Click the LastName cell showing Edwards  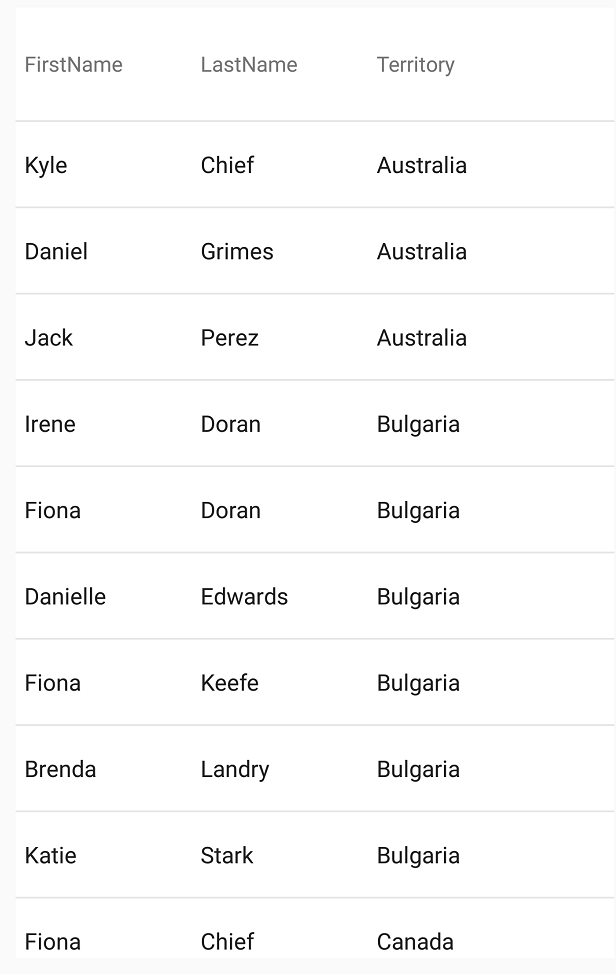click(243, 596)
